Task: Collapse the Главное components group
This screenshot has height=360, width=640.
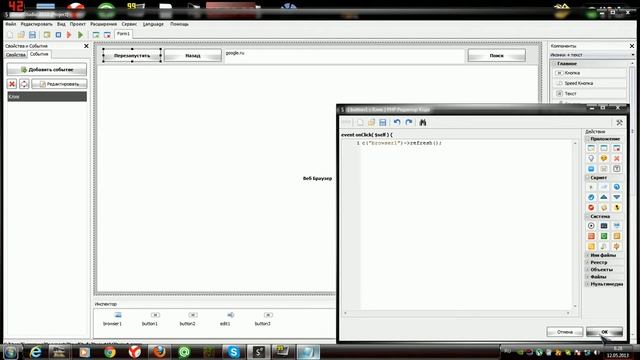Action: [x=555, y=64]
